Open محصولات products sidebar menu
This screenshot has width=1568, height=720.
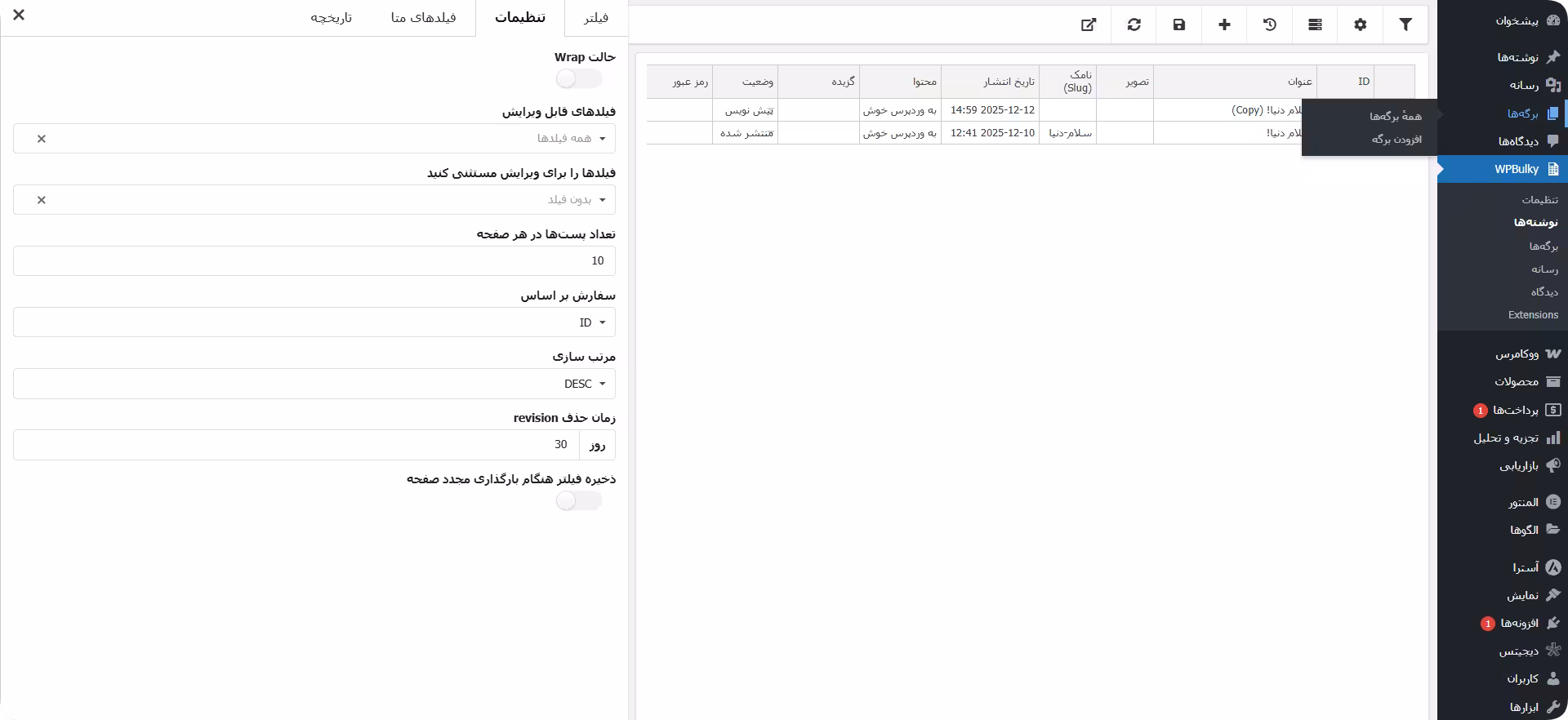[1503, 381]
